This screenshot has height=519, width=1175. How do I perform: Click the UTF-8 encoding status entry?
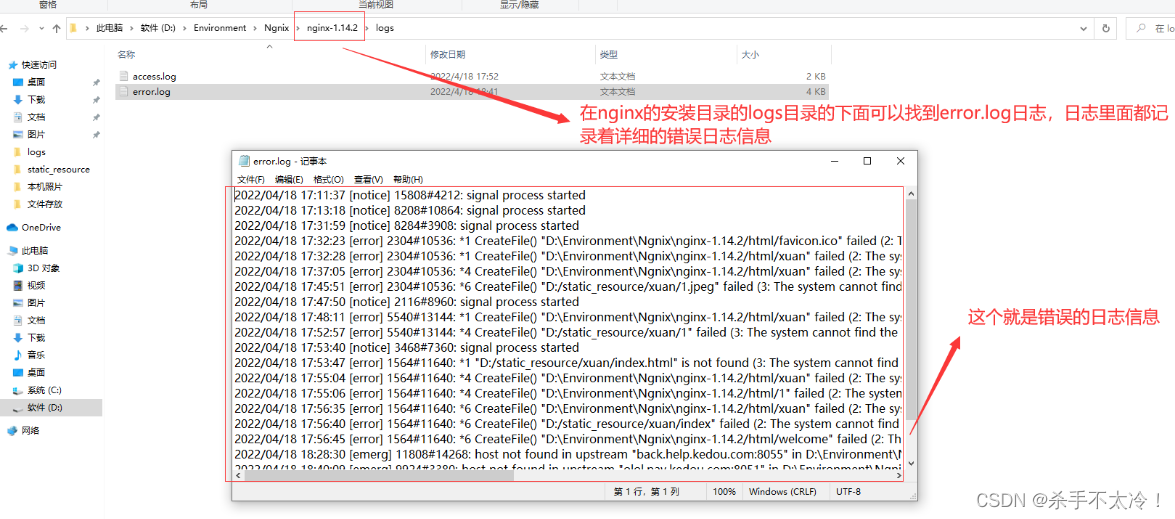(x=848, y=492)
